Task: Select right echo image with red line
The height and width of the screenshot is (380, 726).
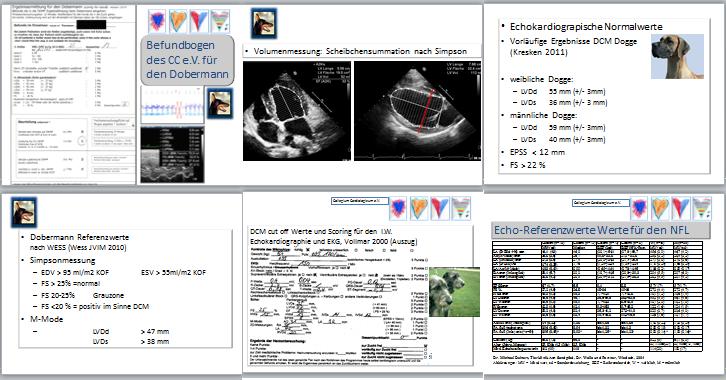Action: tap(417, 111)
